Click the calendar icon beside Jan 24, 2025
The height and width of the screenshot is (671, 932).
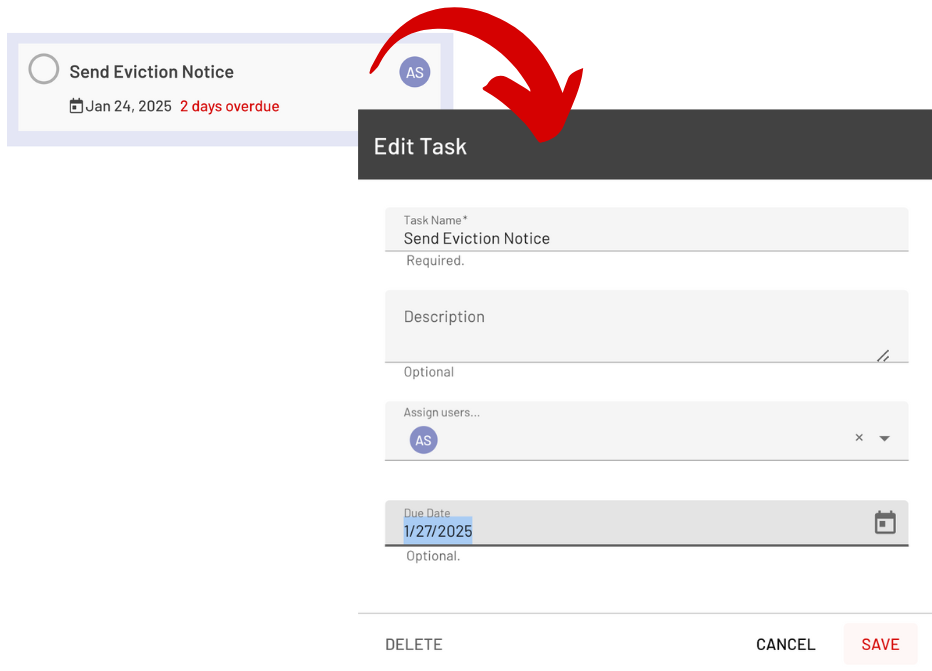pos(76,106)
